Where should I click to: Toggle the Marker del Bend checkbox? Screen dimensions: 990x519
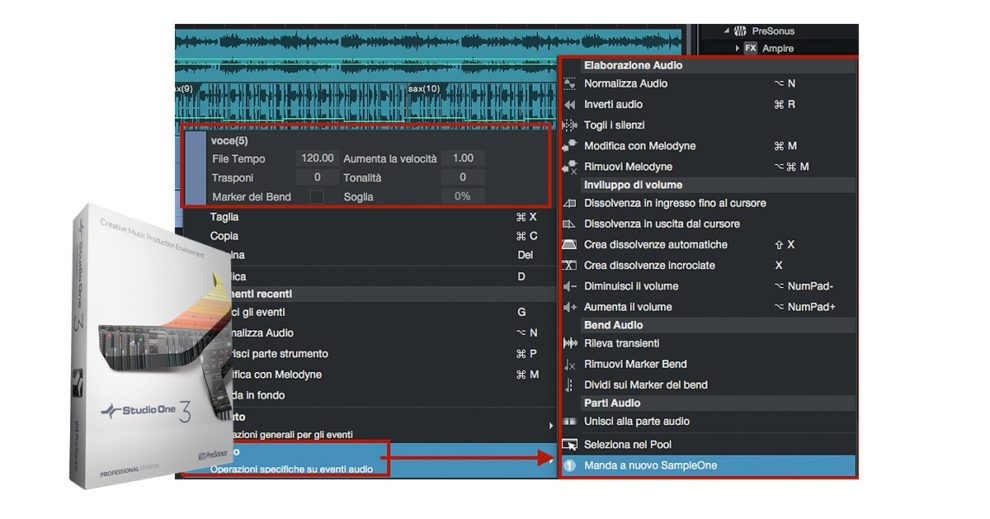click(317, 197)
